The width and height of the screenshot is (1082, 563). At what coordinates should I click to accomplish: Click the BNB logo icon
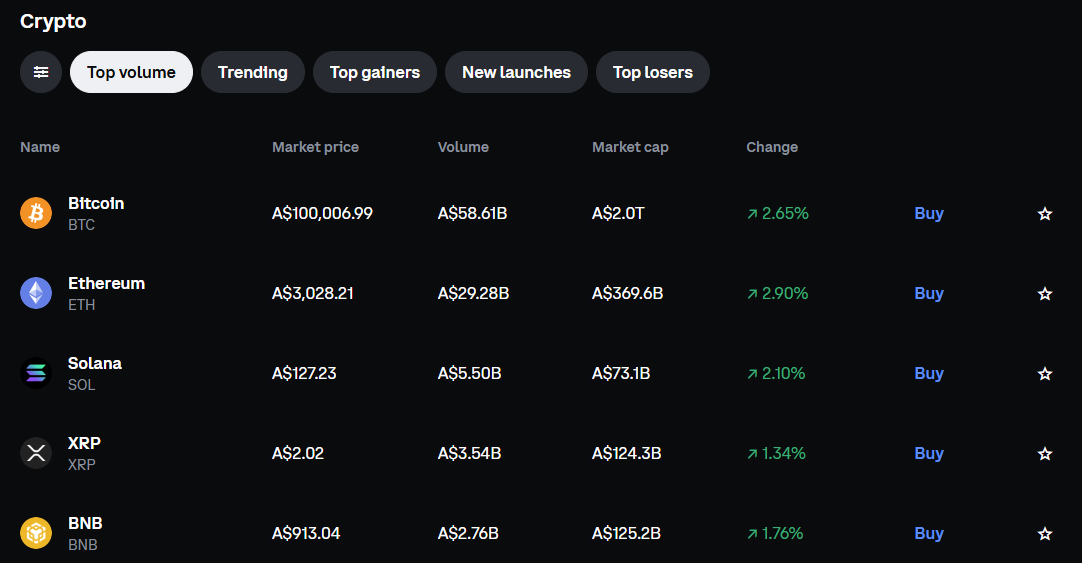pyautogui.click(x=36, y=533)
